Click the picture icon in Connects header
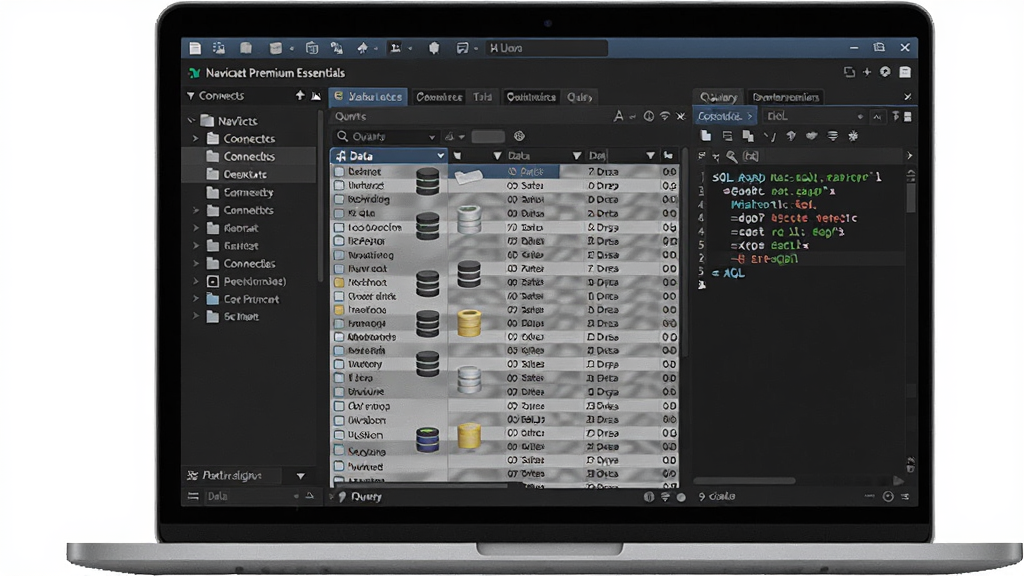Image resolution: width=1024 pixels, height=576 pixels. pos(315,96)
